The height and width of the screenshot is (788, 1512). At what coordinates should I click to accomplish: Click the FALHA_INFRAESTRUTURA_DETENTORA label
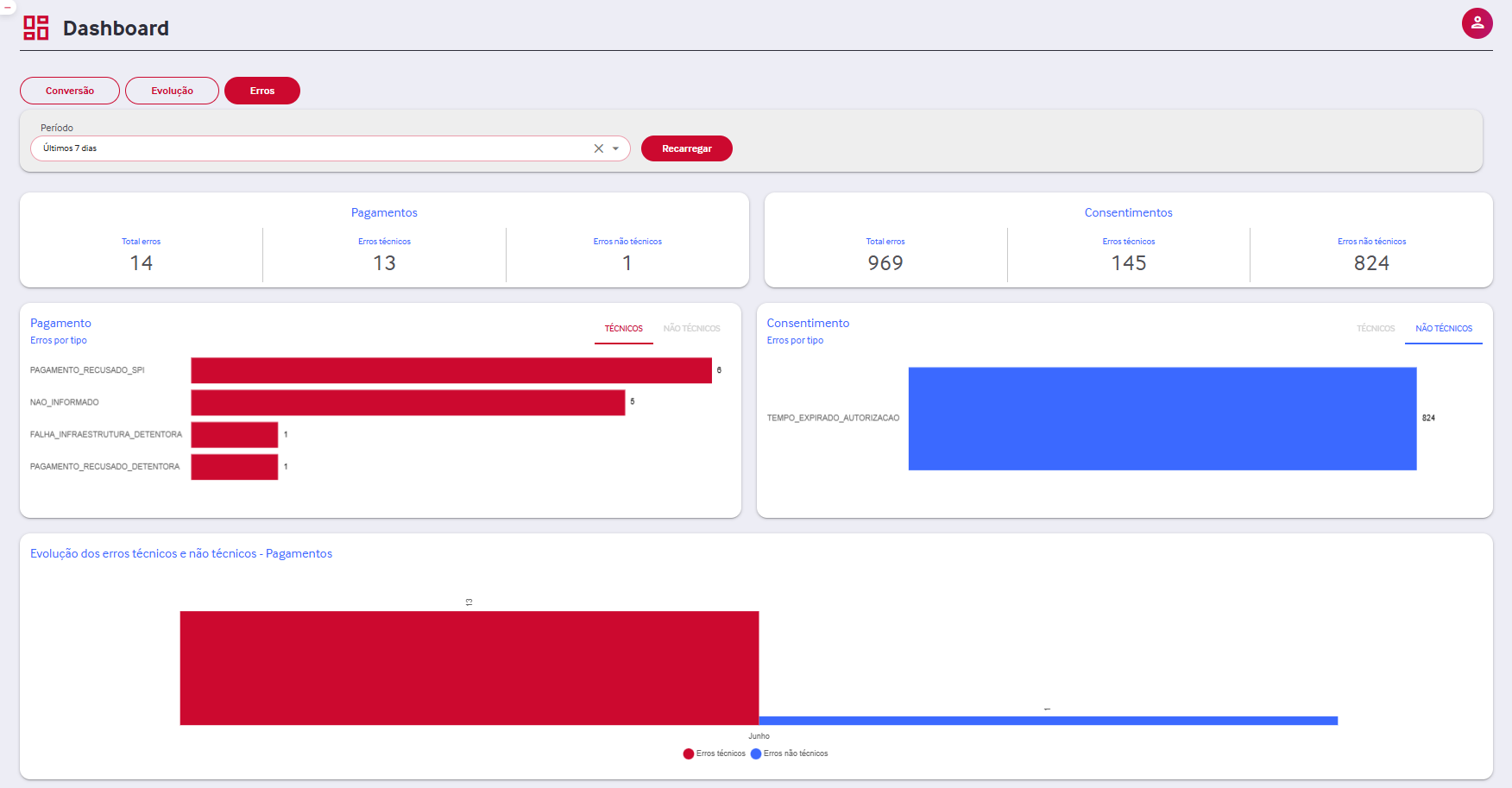[106, 435]
